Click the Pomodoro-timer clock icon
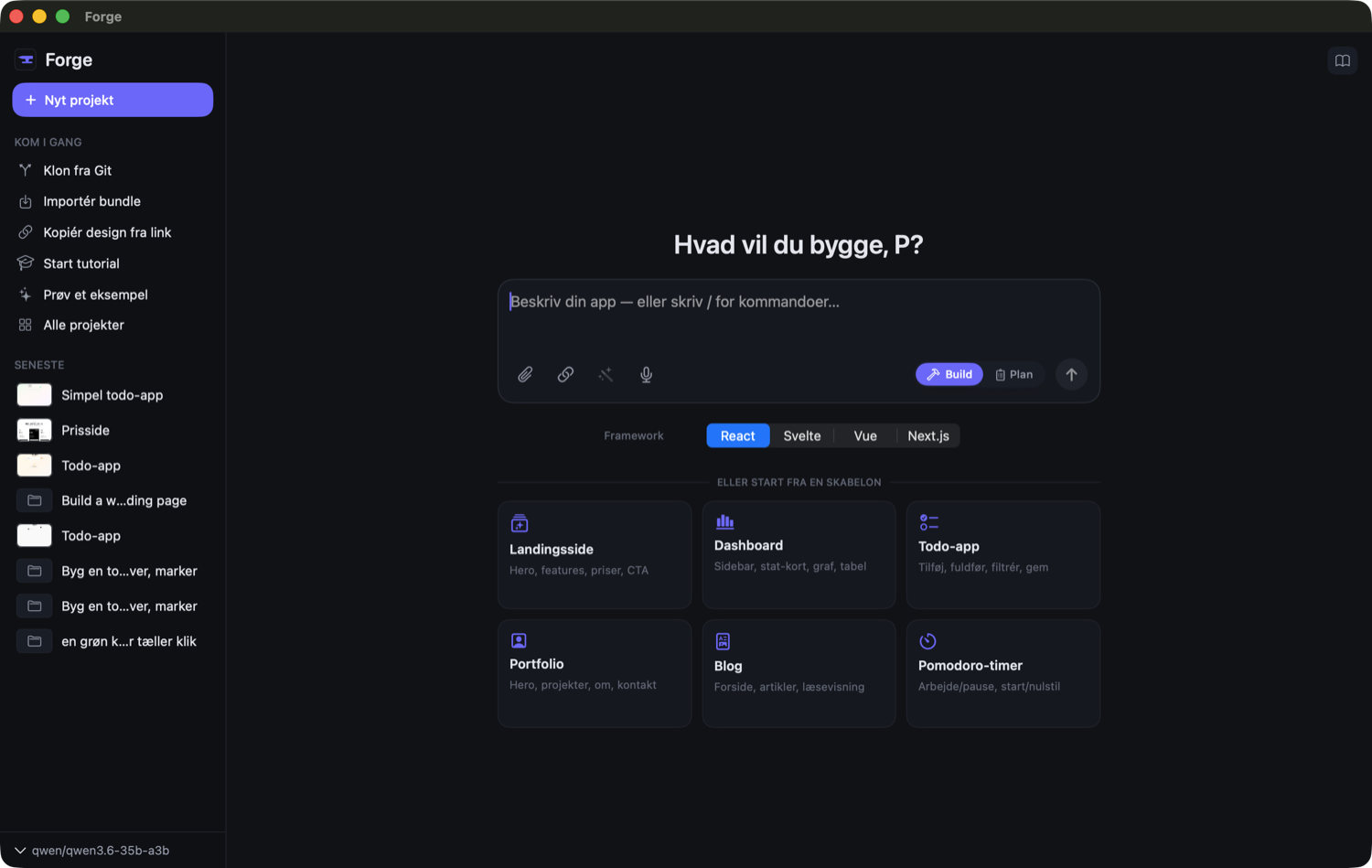This screenshot has width=1372, height=868. [927, 640]
